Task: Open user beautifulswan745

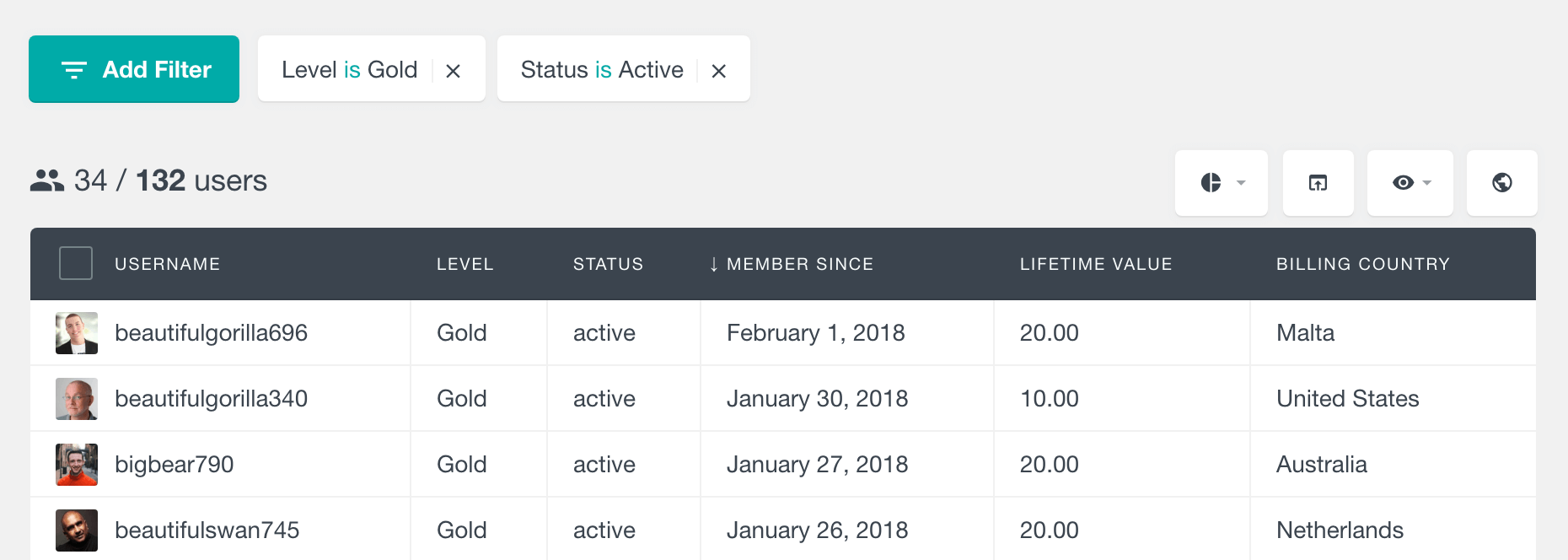Action: point(207,530)
